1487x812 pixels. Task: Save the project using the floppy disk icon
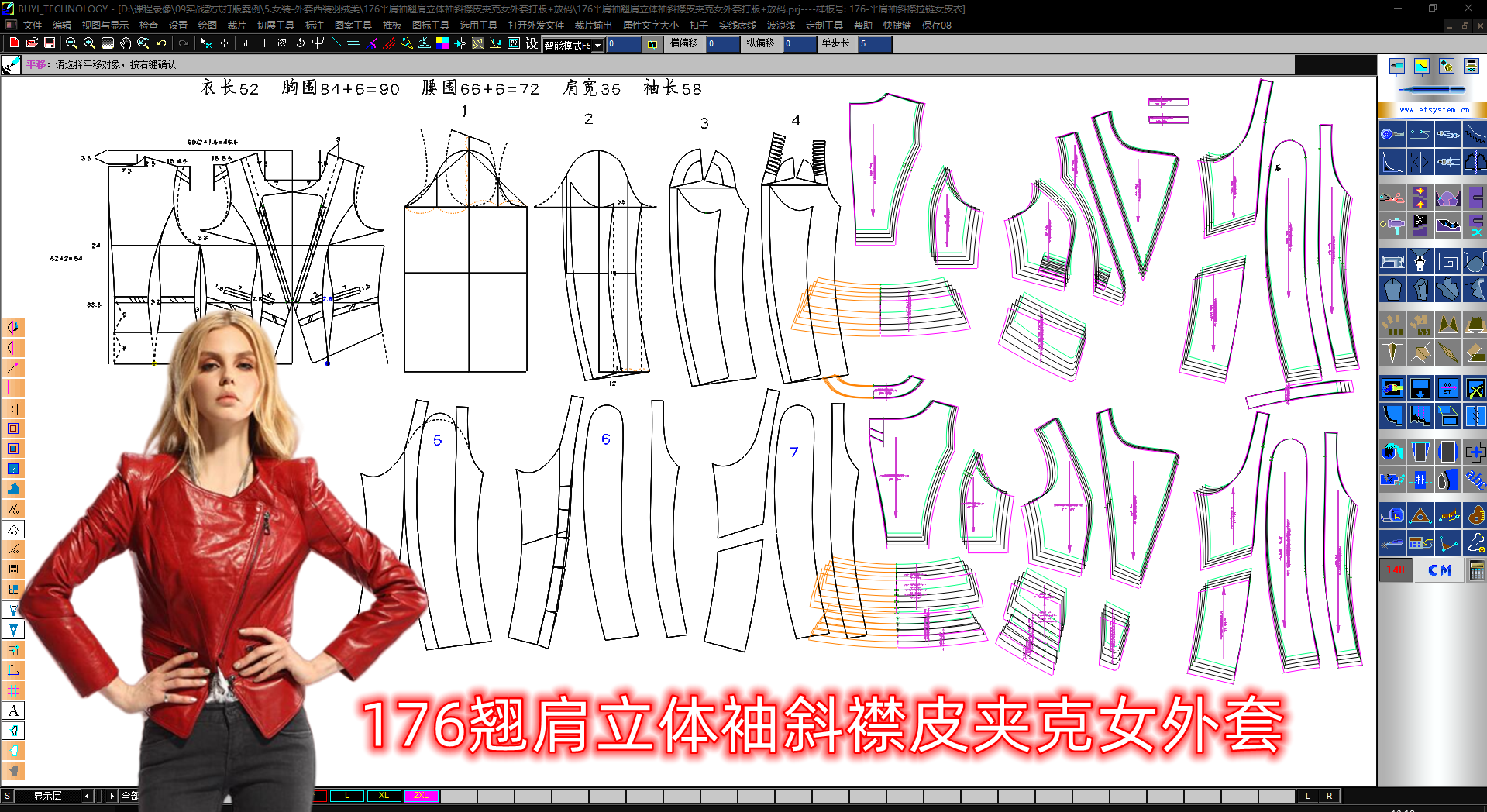(x=50, y=44)
